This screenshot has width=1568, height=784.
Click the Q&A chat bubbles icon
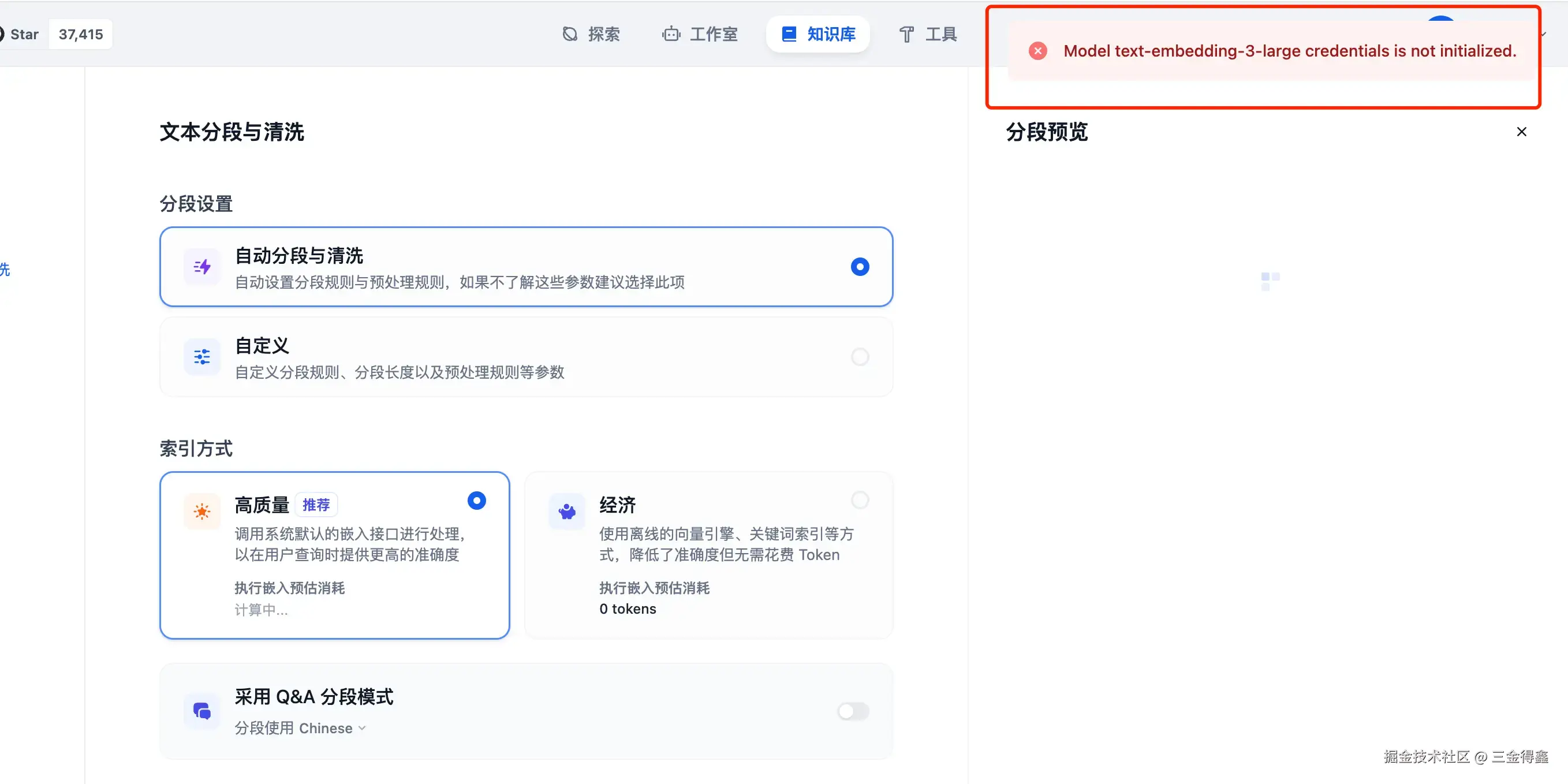coord(201,710)
